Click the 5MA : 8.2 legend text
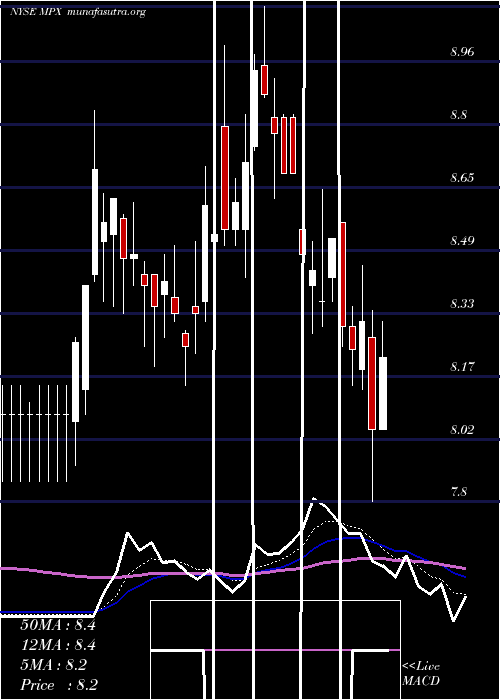500x700 pixels. (53, 665)
